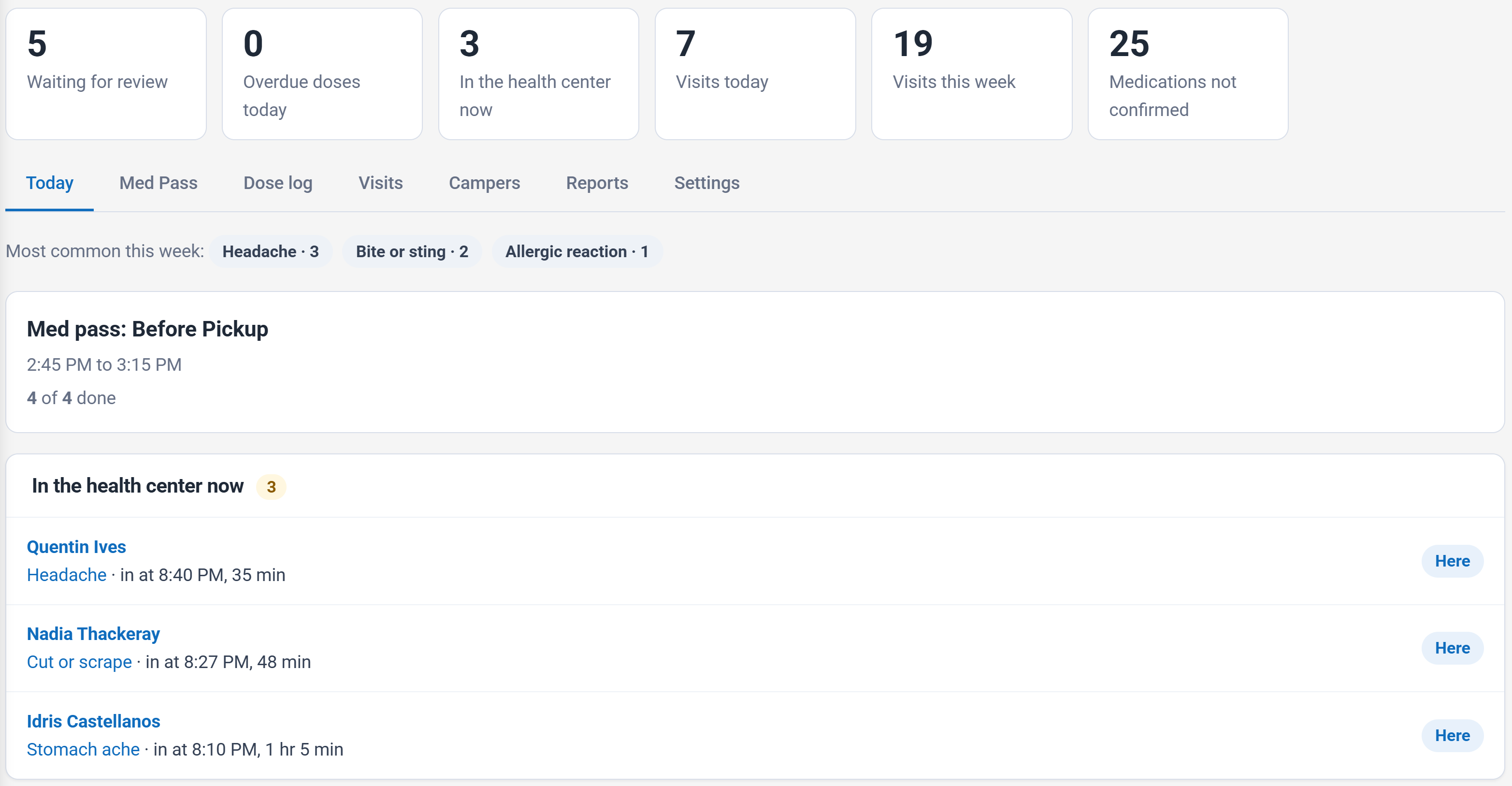Screen dimensions: 1512x786
Task: Click the Here badge for Idris Castellanos
Action: (1452, 736)
